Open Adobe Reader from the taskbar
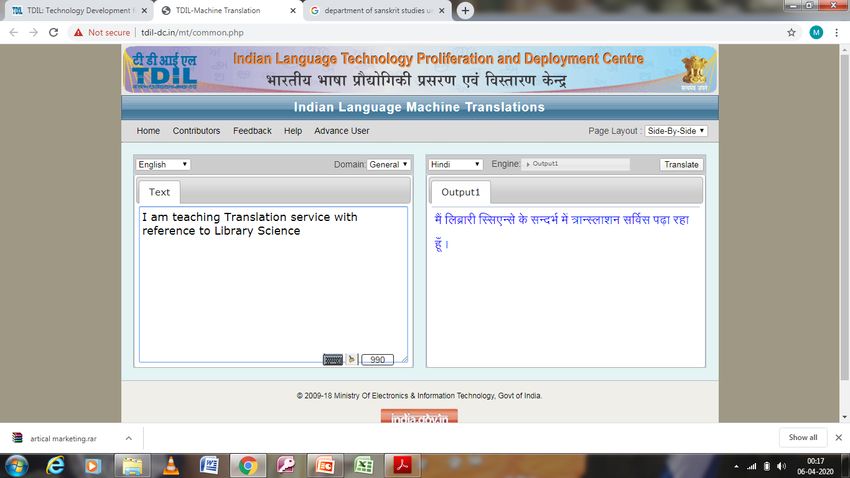 click(x=402, y=466)
